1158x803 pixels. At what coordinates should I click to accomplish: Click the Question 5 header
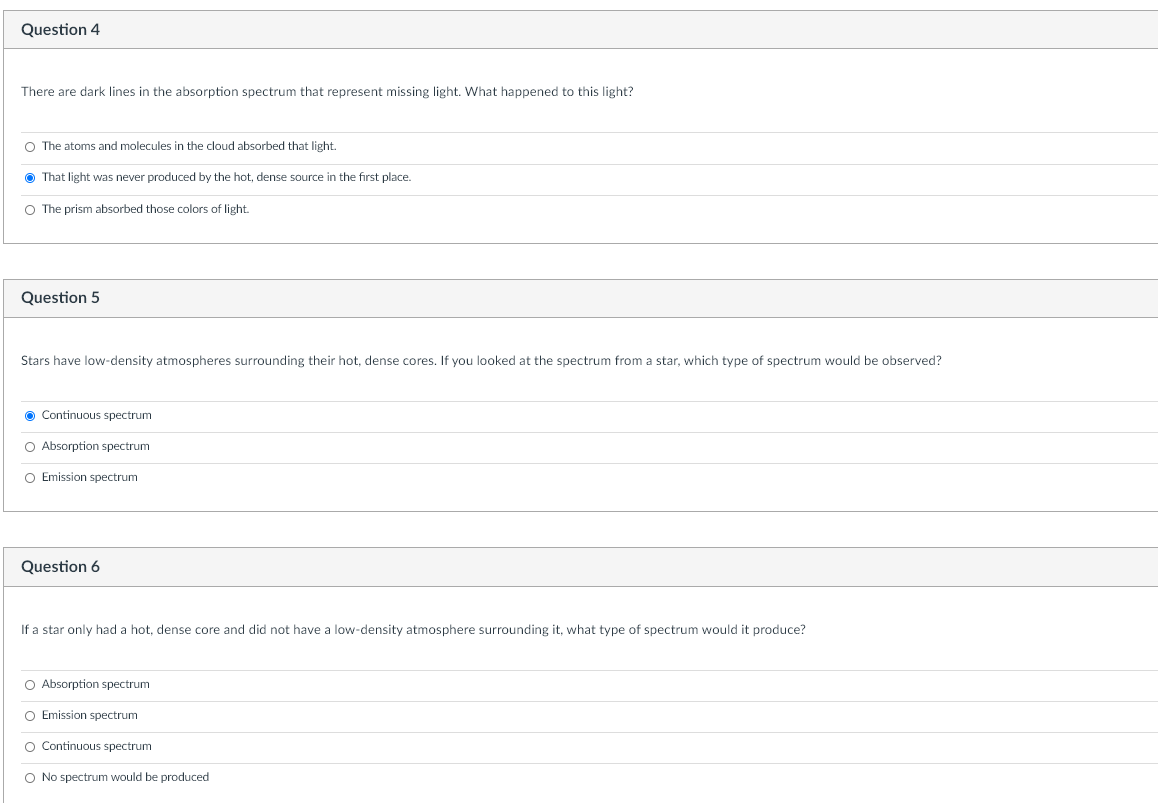(x=61, y=298)
